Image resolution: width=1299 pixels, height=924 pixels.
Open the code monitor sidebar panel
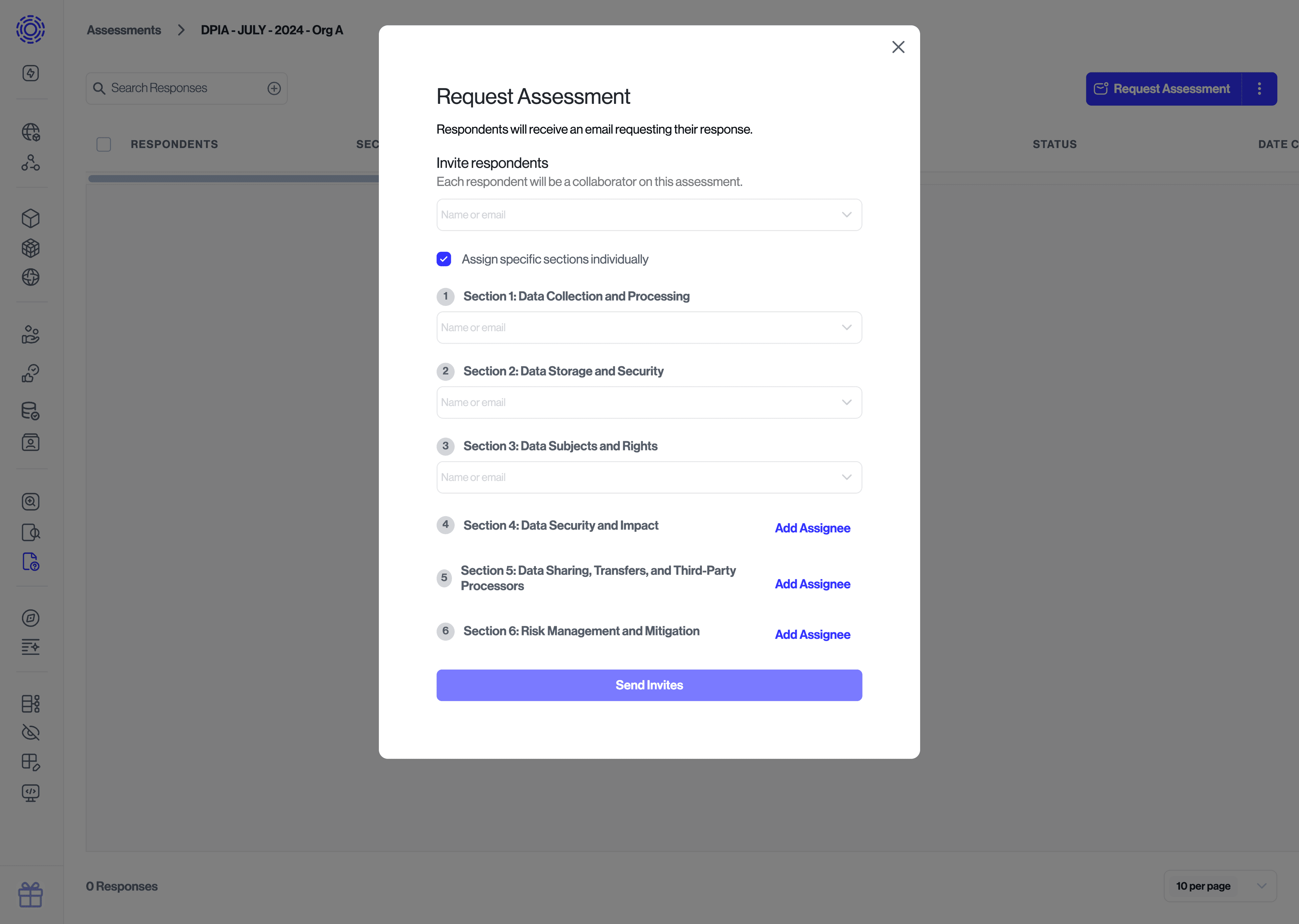pyautogui.click(x=31, y=793)
